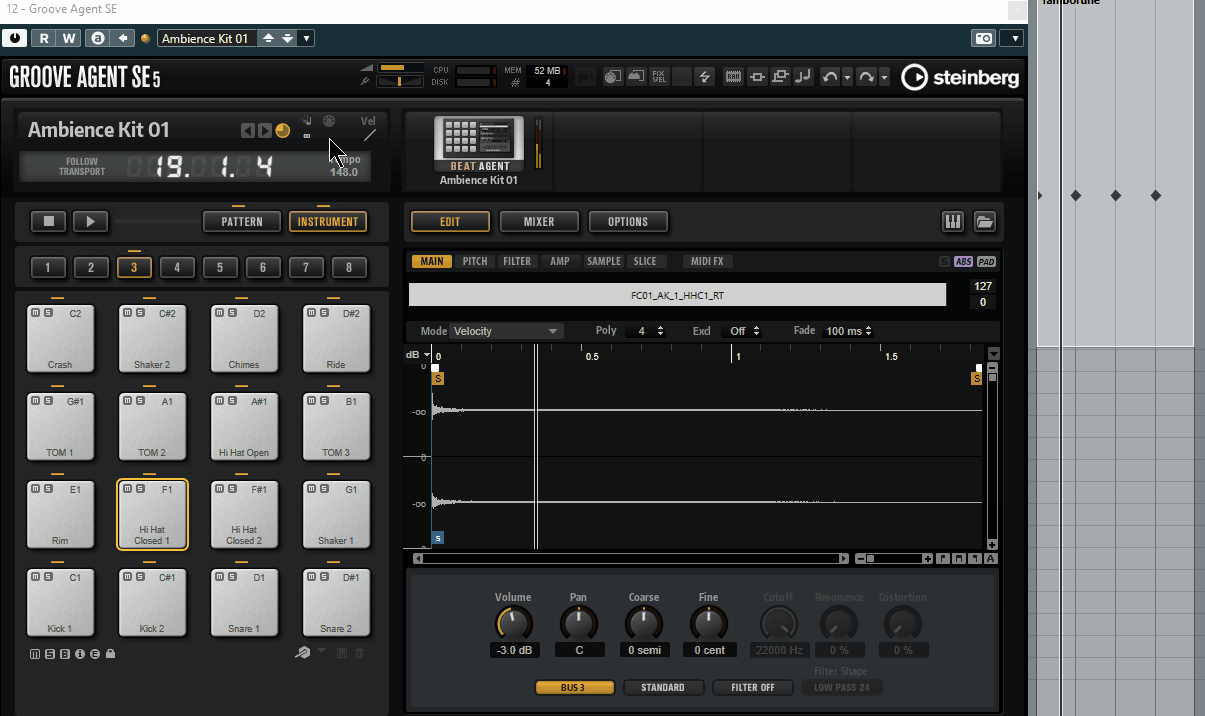Enable Read automation (R) button
Image resolution: width=1205 pixels, height=716 pixels.
point(43,38)
